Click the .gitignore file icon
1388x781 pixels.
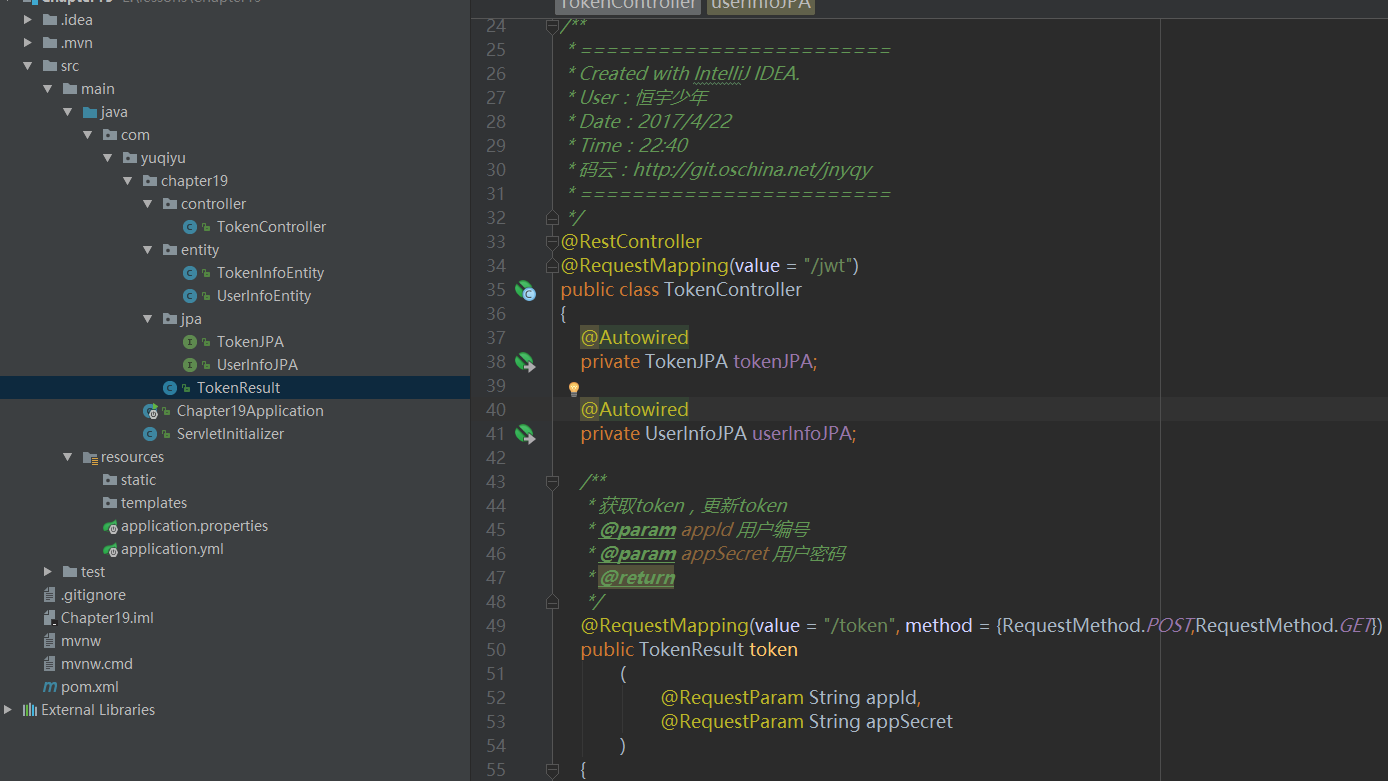[x=50, y=595]
